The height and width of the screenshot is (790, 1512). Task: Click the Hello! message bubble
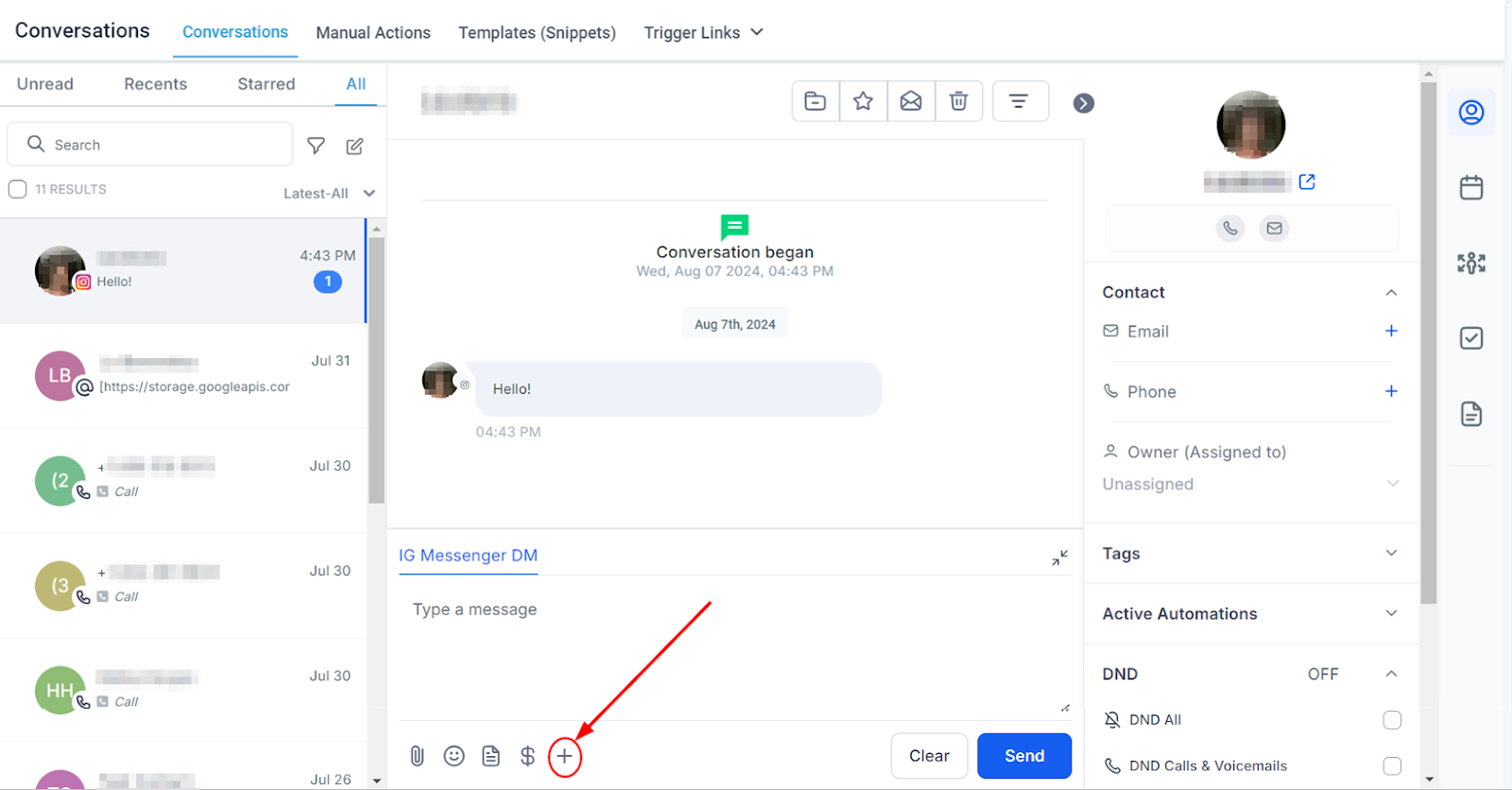pos(679,389)
